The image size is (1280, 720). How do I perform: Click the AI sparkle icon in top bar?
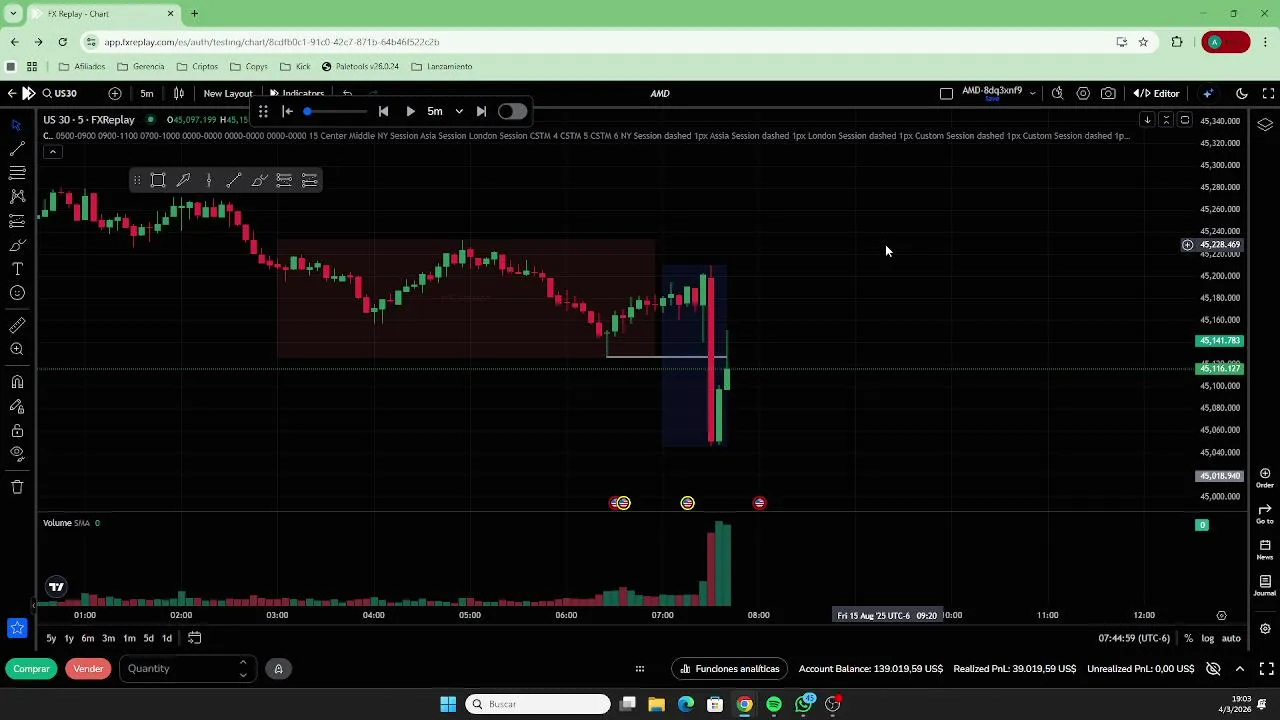pyautogui.click(x=1208, y=93)
